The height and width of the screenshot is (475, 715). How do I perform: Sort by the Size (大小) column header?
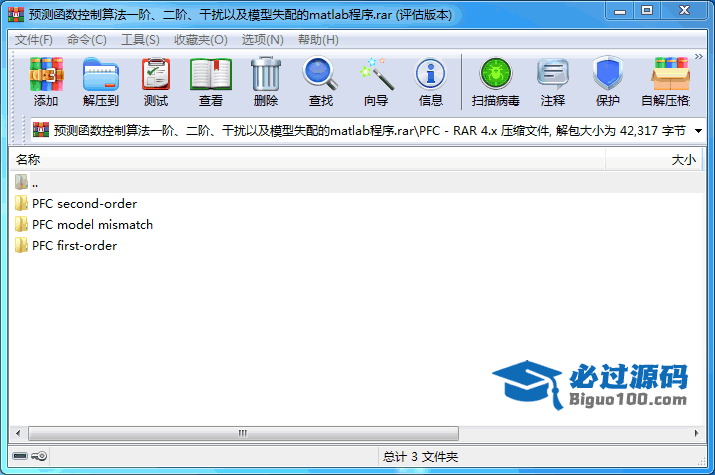click(x=654, y=160)
